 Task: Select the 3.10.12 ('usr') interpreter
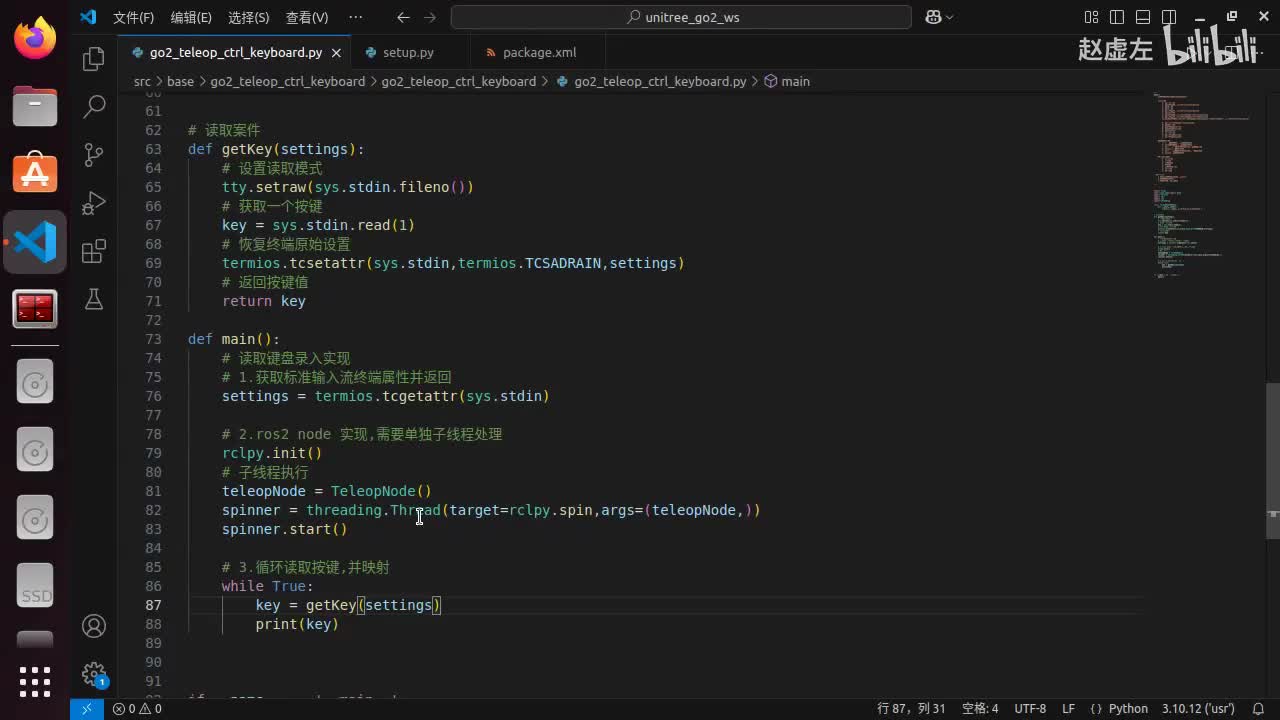point(1198,709)
